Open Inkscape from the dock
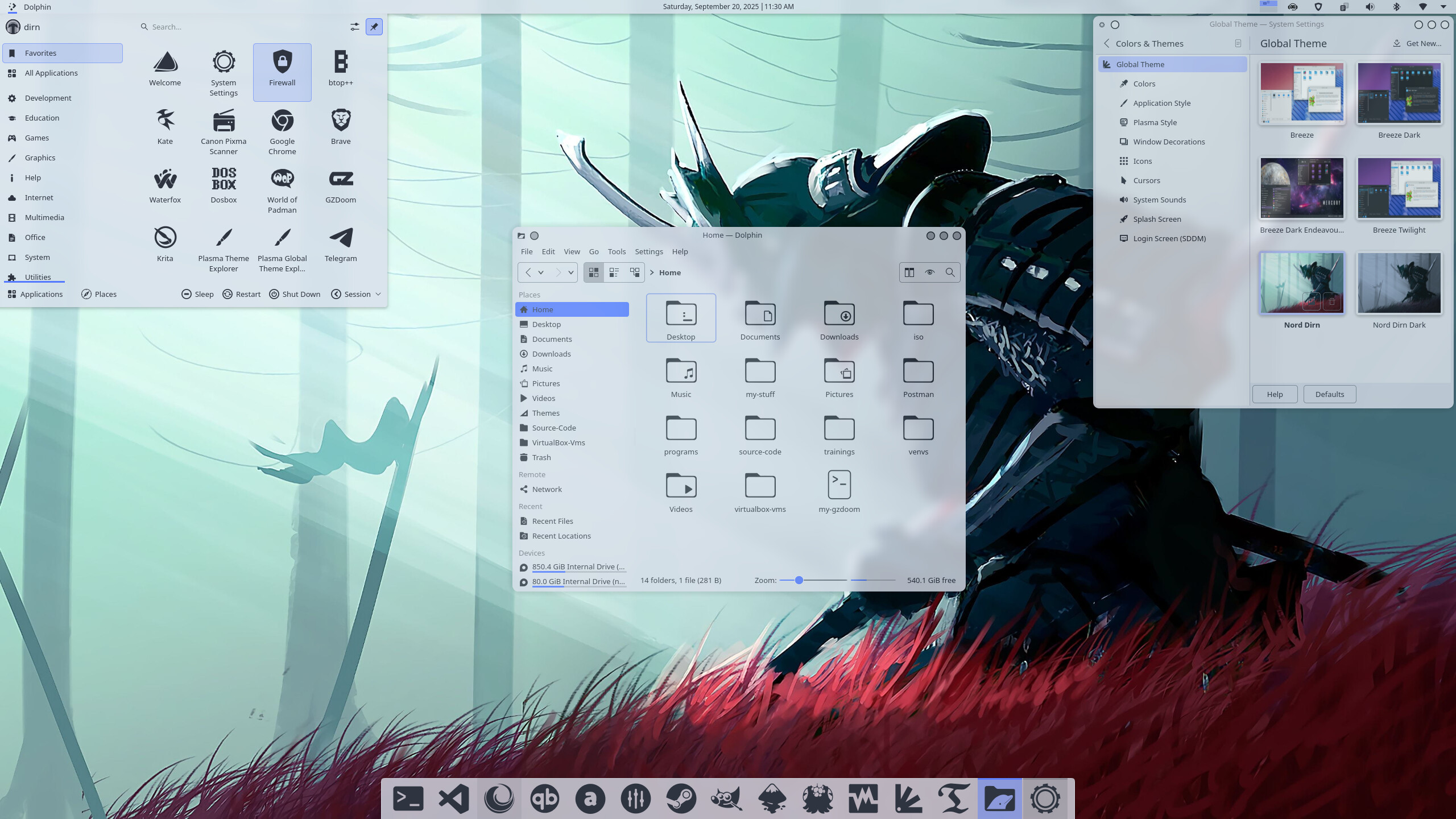1456x819 pixels. coord(772,799)
